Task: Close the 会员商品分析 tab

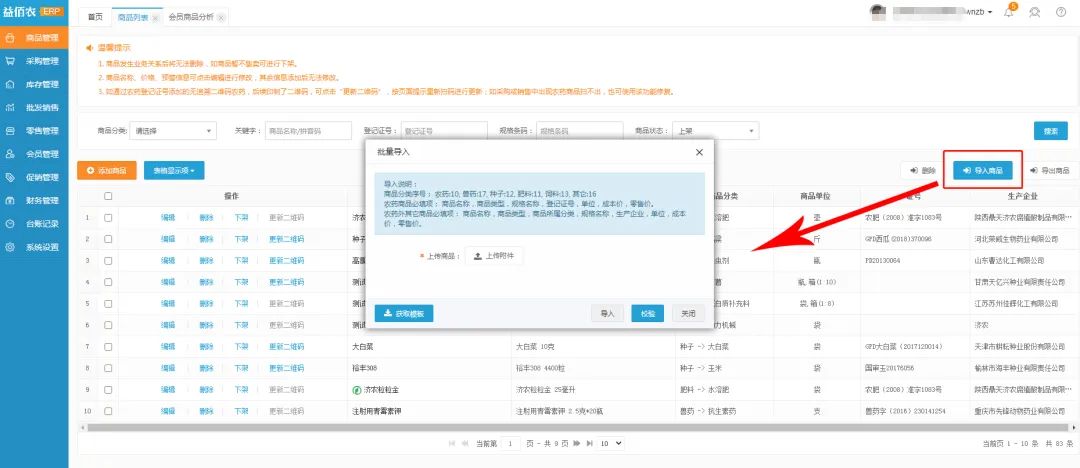Action: pos(221,18)
